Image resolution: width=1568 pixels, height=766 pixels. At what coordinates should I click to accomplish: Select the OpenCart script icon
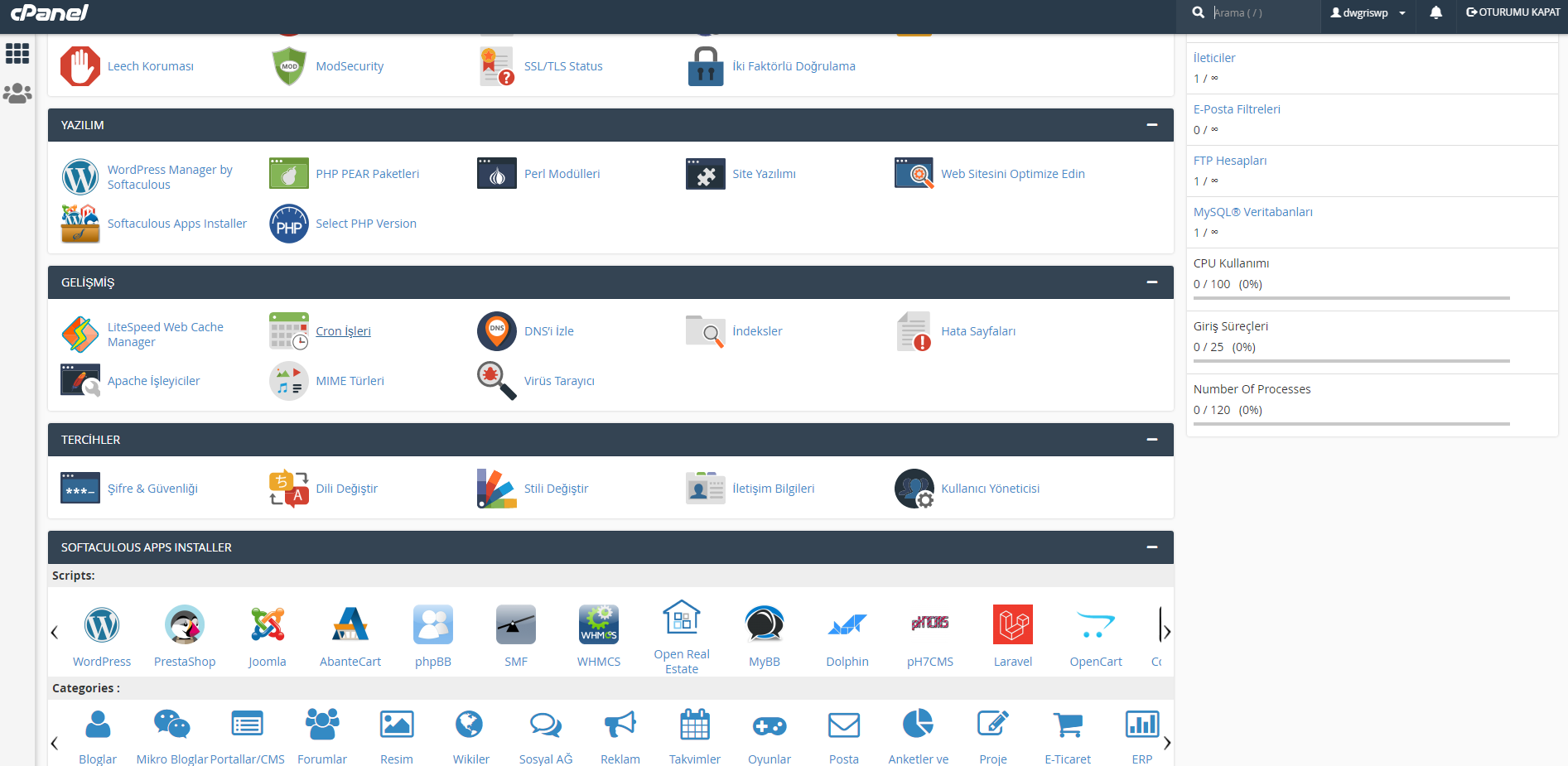click(1096, 625)
